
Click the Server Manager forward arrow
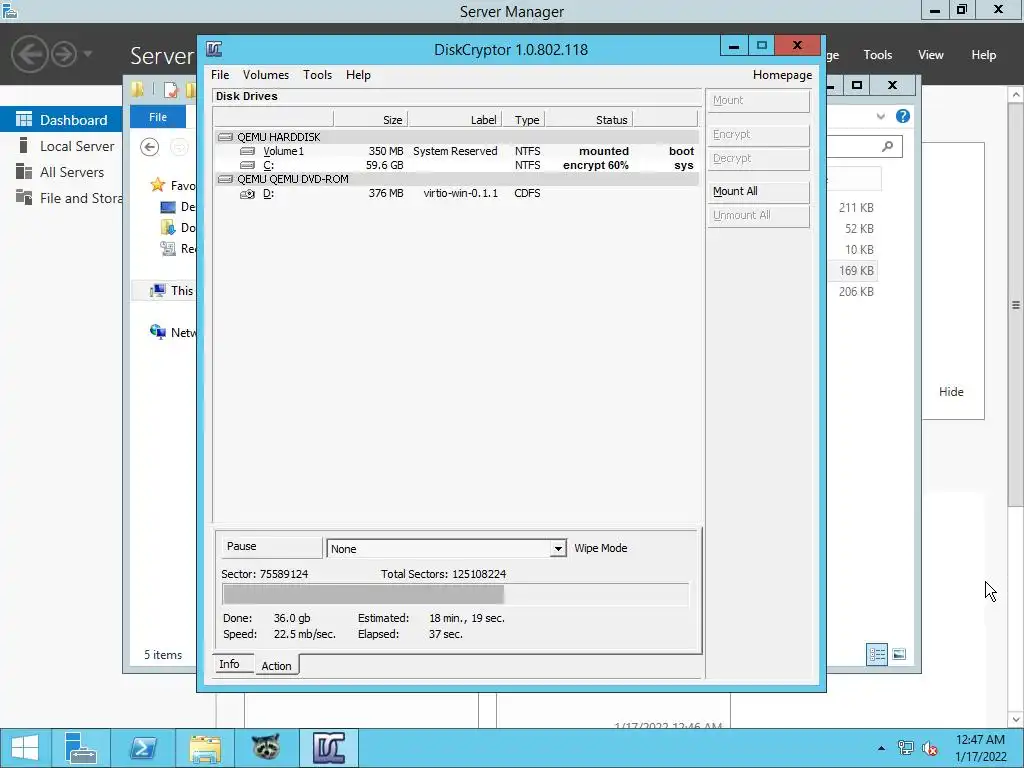pos(64,54)
